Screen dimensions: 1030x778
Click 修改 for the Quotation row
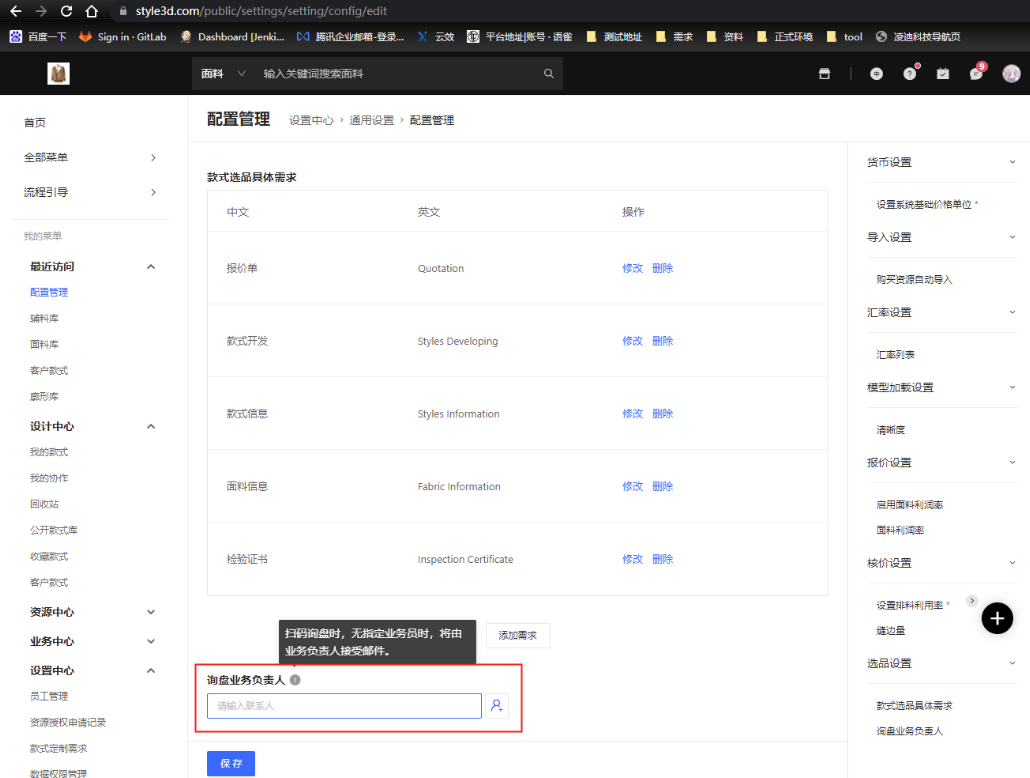tap(632, 268)
